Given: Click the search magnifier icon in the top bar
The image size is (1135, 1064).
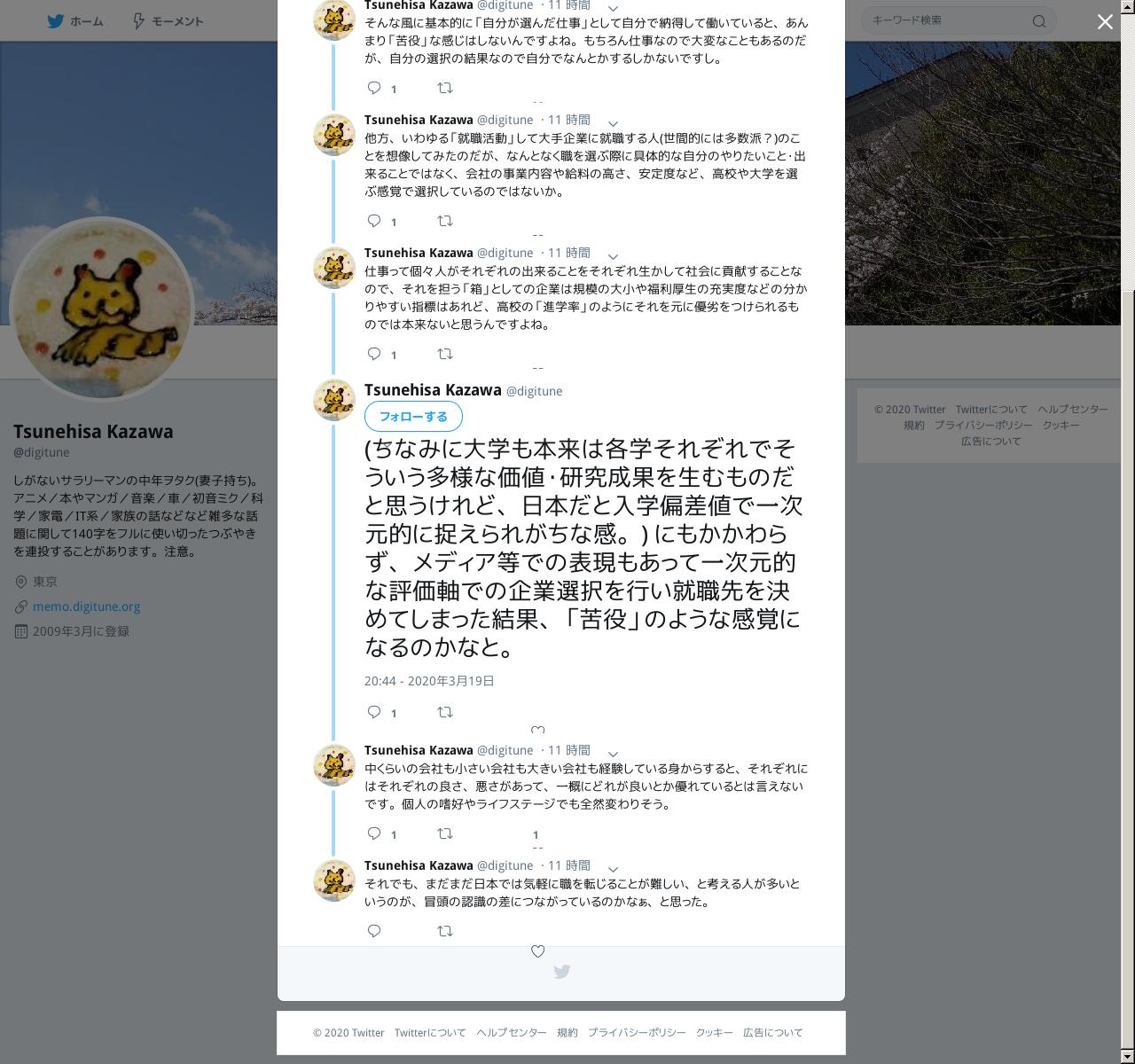Looking at the screenshot, I should [x=1039, y=21].
